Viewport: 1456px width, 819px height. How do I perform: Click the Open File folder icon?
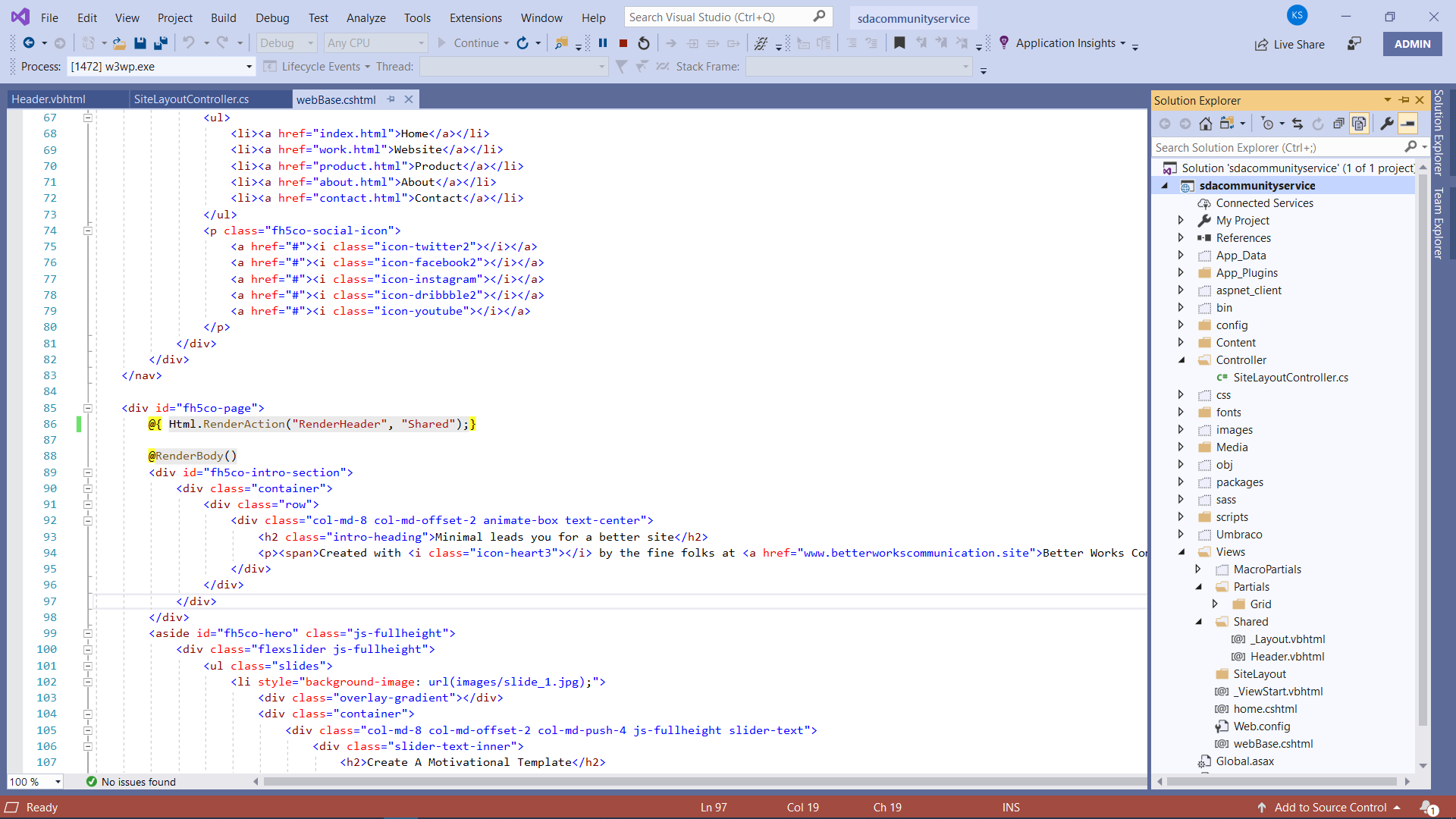pyautogui.click(x=119, y=43)
